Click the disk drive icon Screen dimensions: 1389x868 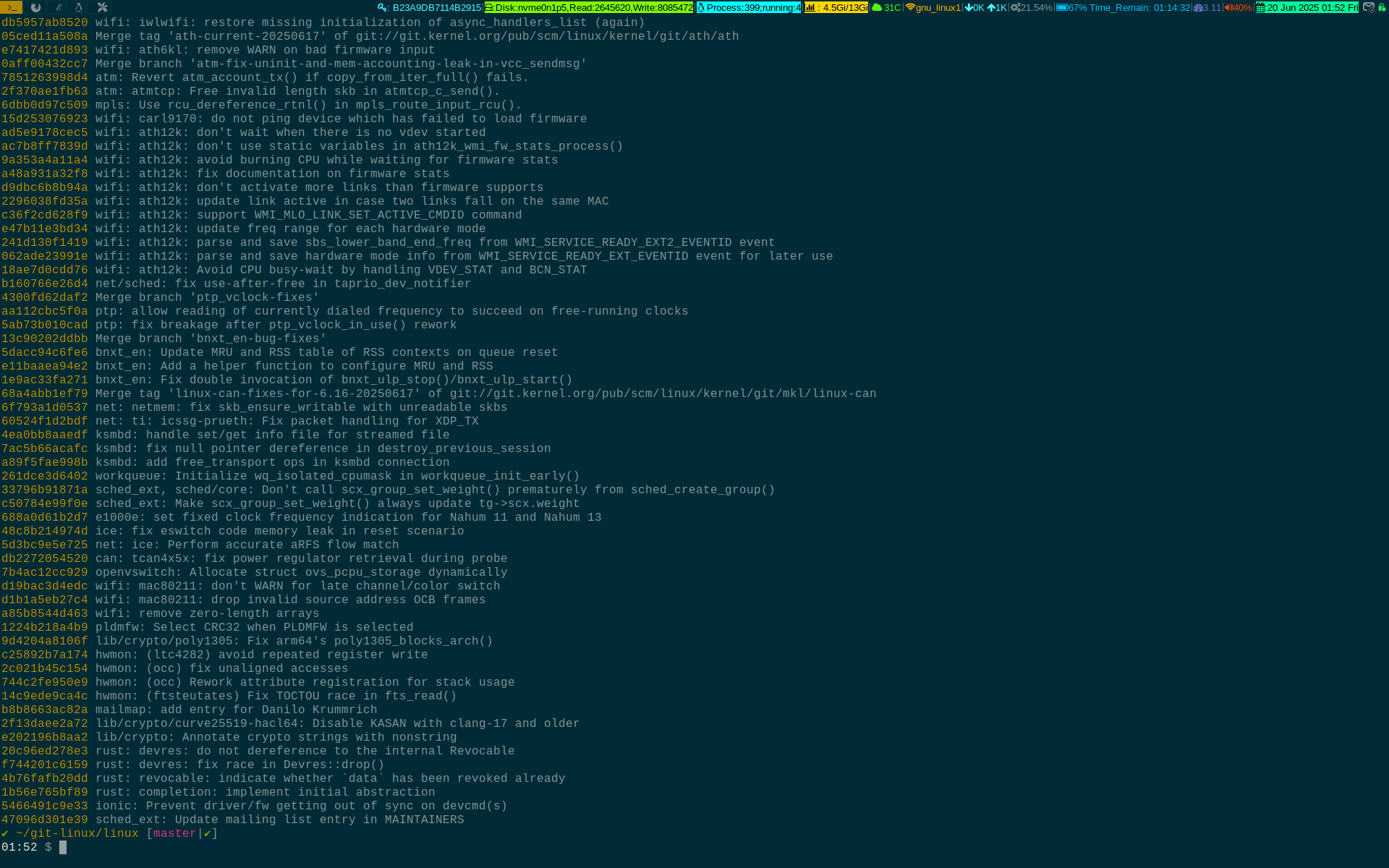pos(489,7)
